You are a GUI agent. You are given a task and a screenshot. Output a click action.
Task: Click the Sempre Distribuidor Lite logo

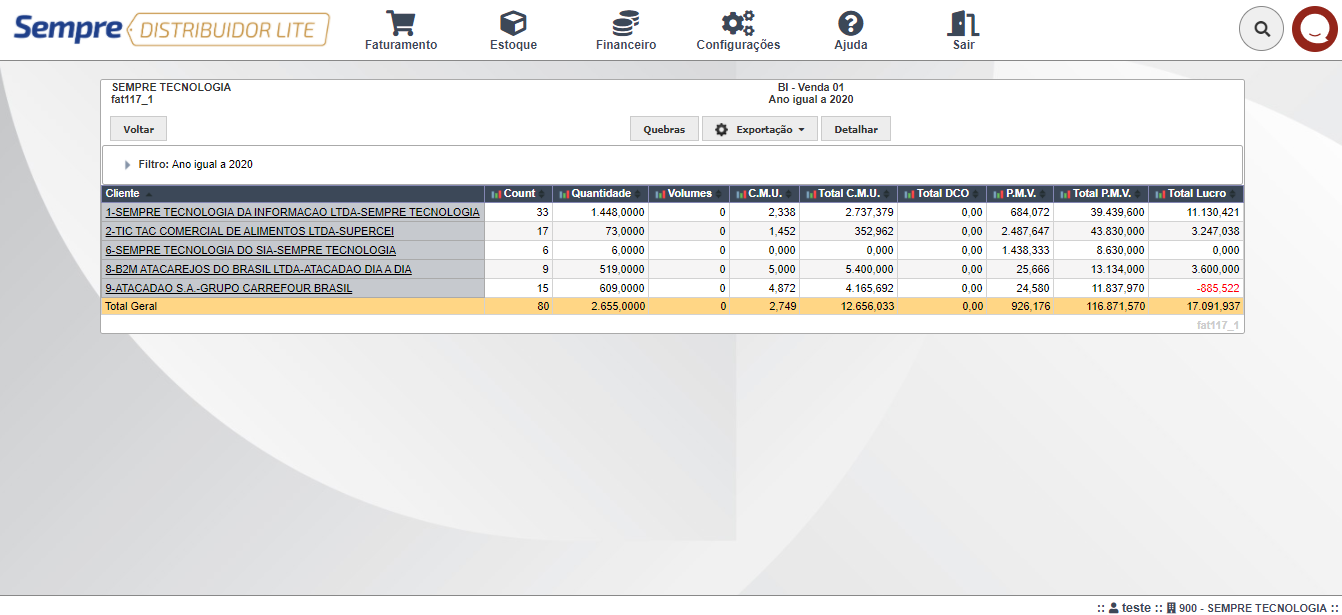click(x=171, y=29)
